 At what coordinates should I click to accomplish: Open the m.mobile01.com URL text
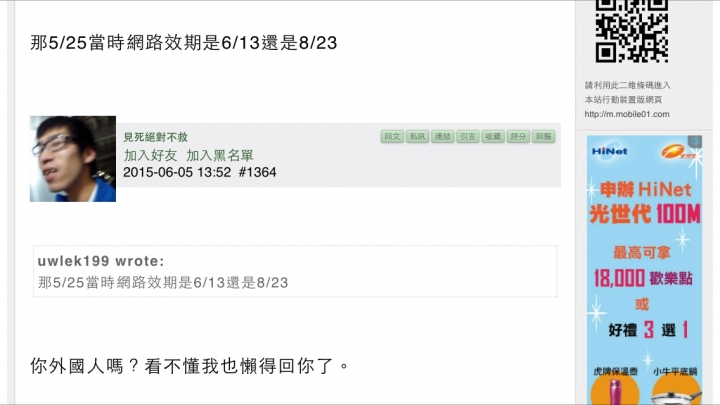click(627, 114)
